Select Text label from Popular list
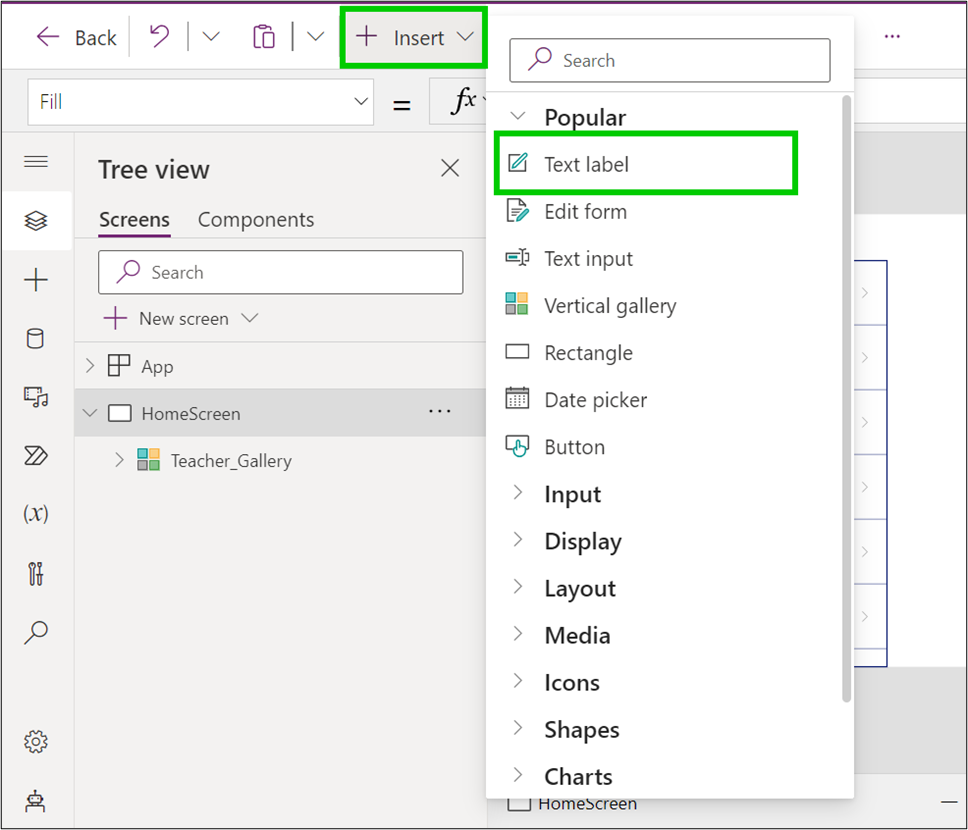This screenshot has height=830, width=968. (586, 164)
